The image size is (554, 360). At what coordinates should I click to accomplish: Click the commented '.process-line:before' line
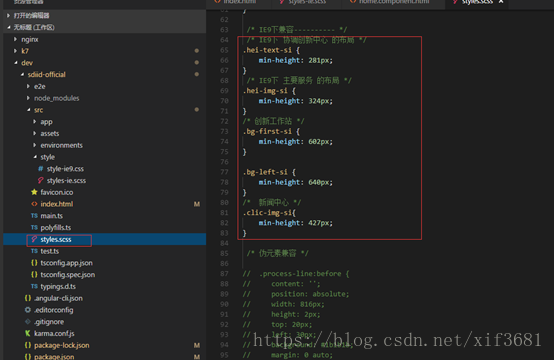pos(296,274)
